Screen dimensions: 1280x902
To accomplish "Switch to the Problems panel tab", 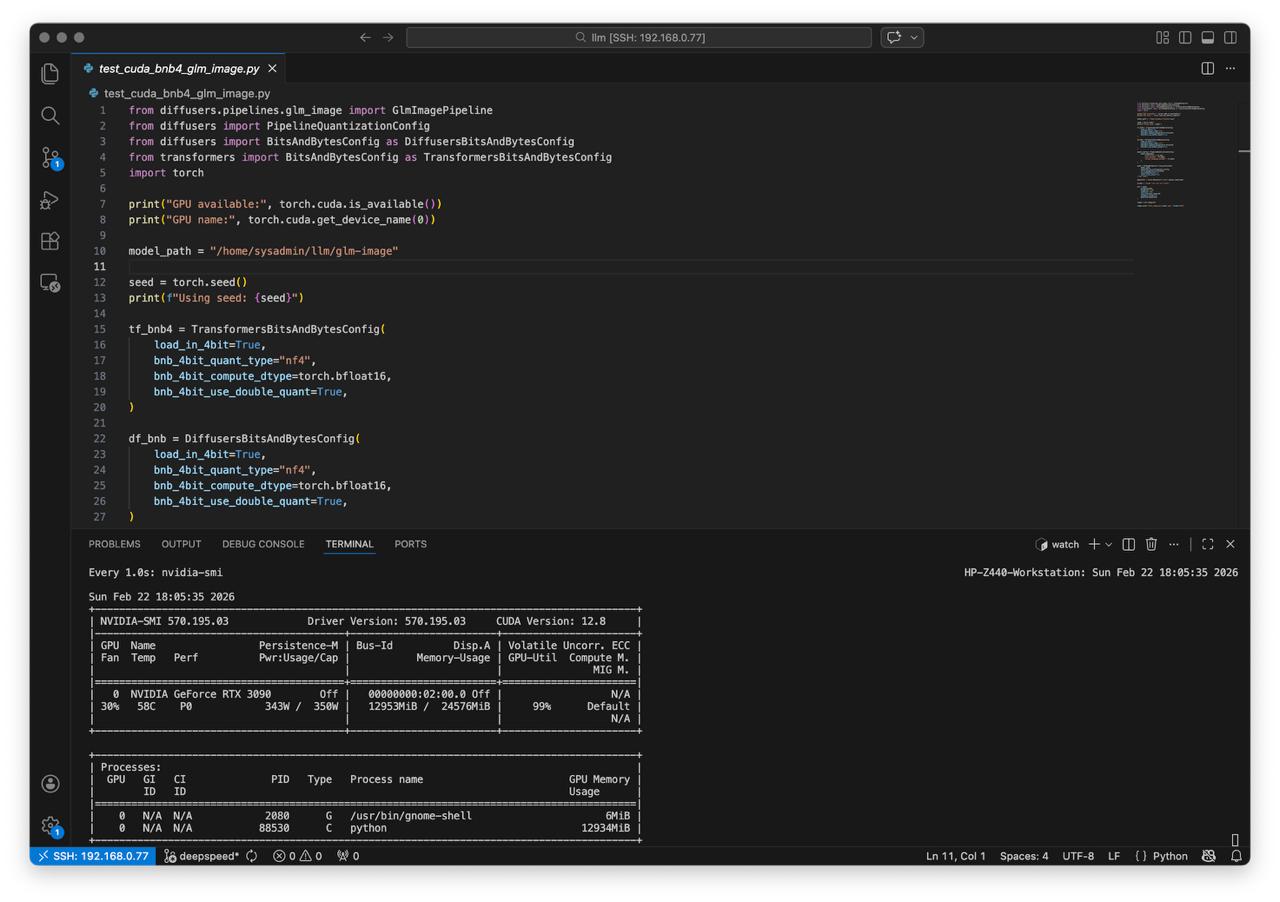I will (x=114, y=544).
